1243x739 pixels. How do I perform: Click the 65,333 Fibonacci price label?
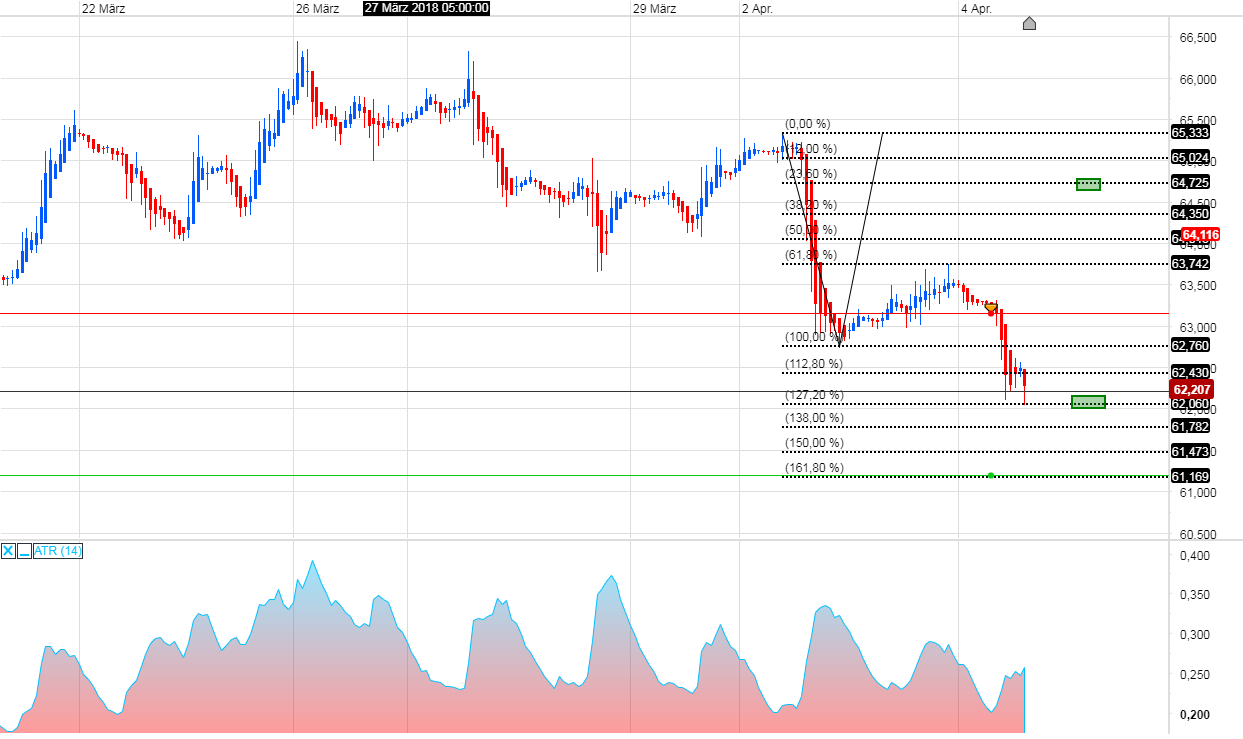point(1190,133)
